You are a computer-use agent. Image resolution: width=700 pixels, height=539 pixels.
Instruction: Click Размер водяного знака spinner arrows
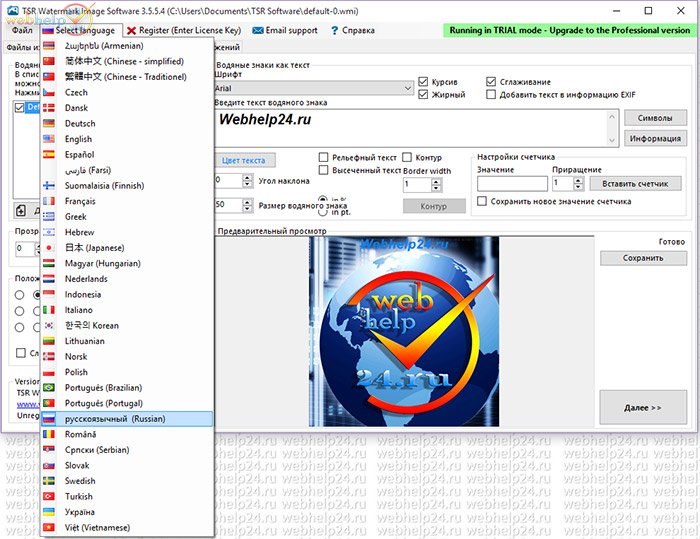coord(247,205)
